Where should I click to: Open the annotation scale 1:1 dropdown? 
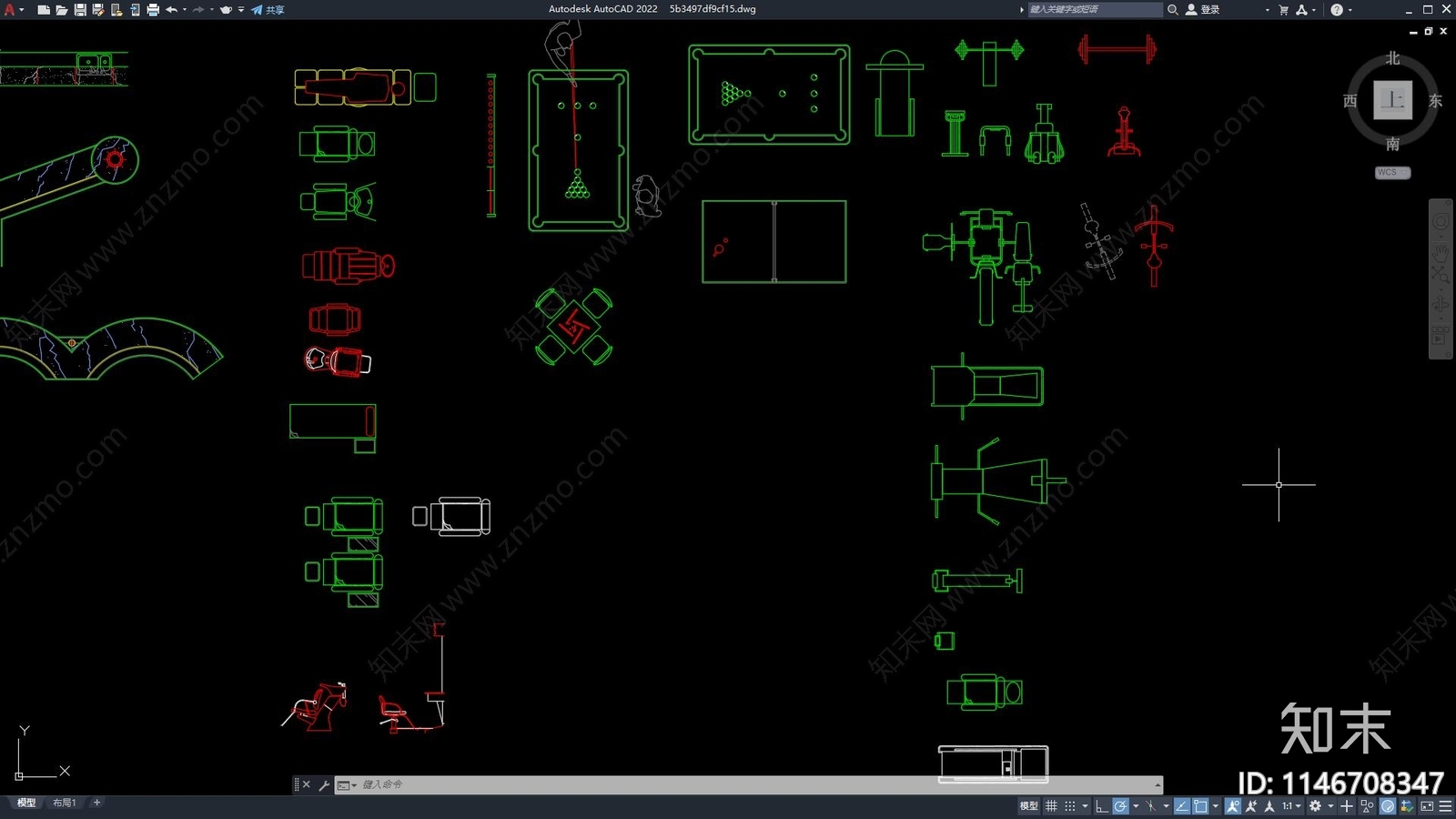click(1292, 806)
